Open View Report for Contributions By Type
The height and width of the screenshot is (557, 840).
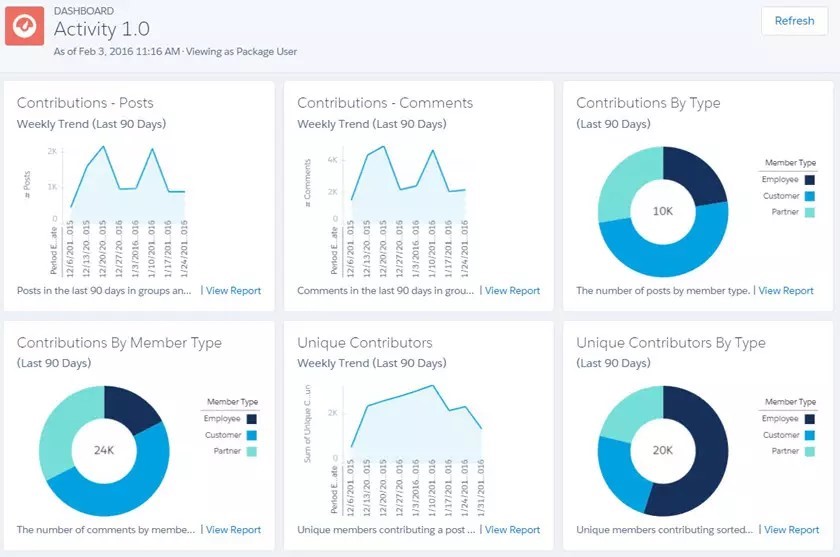coord(786,291)
